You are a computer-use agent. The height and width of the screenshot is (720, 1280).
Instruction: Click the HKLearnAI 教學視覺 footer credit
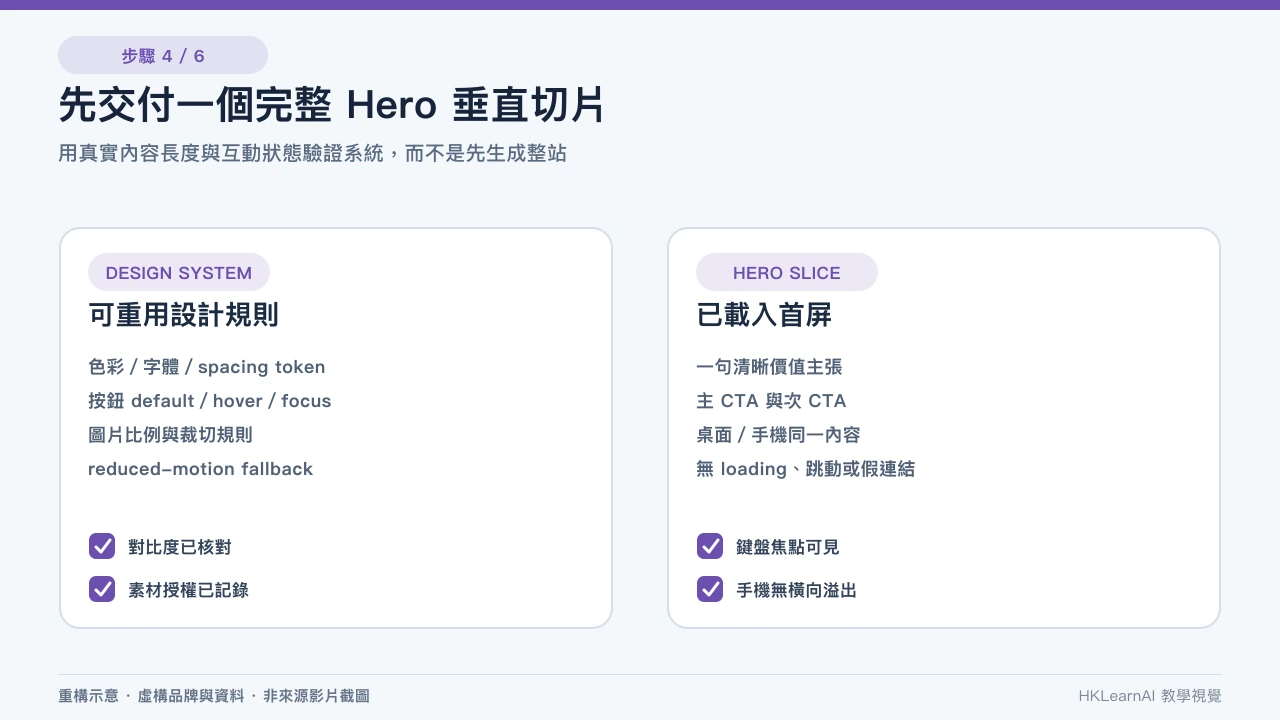1150,696
